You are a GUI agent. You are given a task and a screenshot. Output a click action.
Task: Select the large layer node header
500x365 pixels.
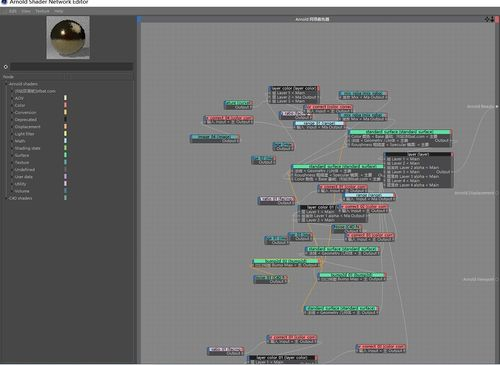tap(418, 155)
